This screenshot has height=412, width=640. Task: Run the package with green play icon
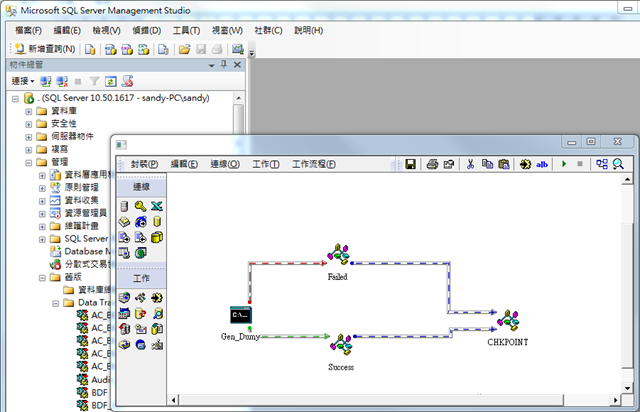coord(564,164)
